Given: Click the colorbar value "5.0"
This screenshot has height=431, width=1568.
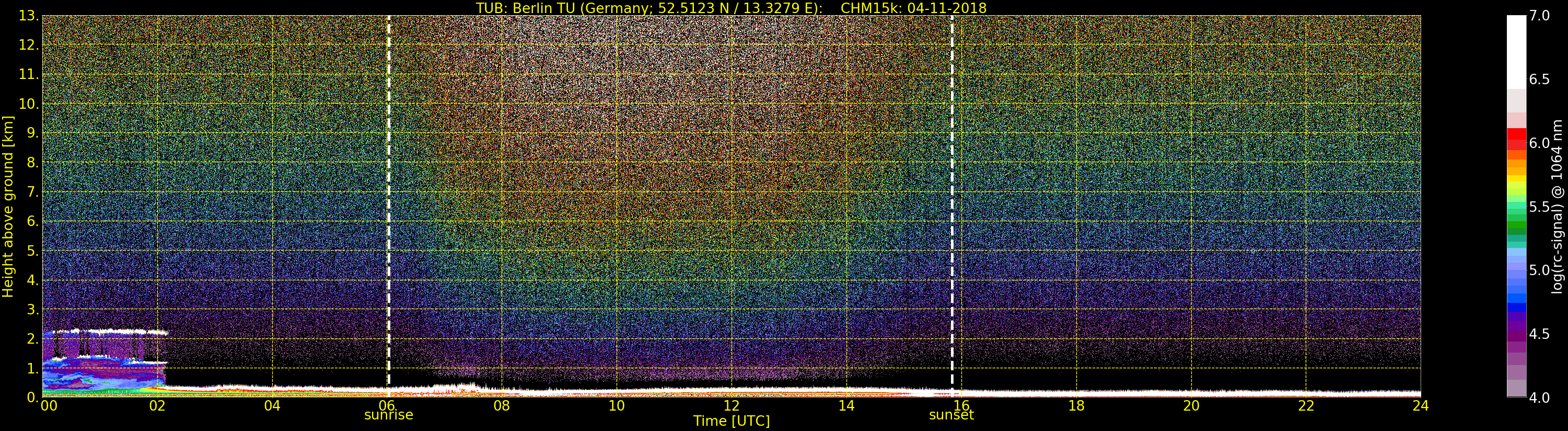Looking at the screenshot, I should (x=1539, y=270).
